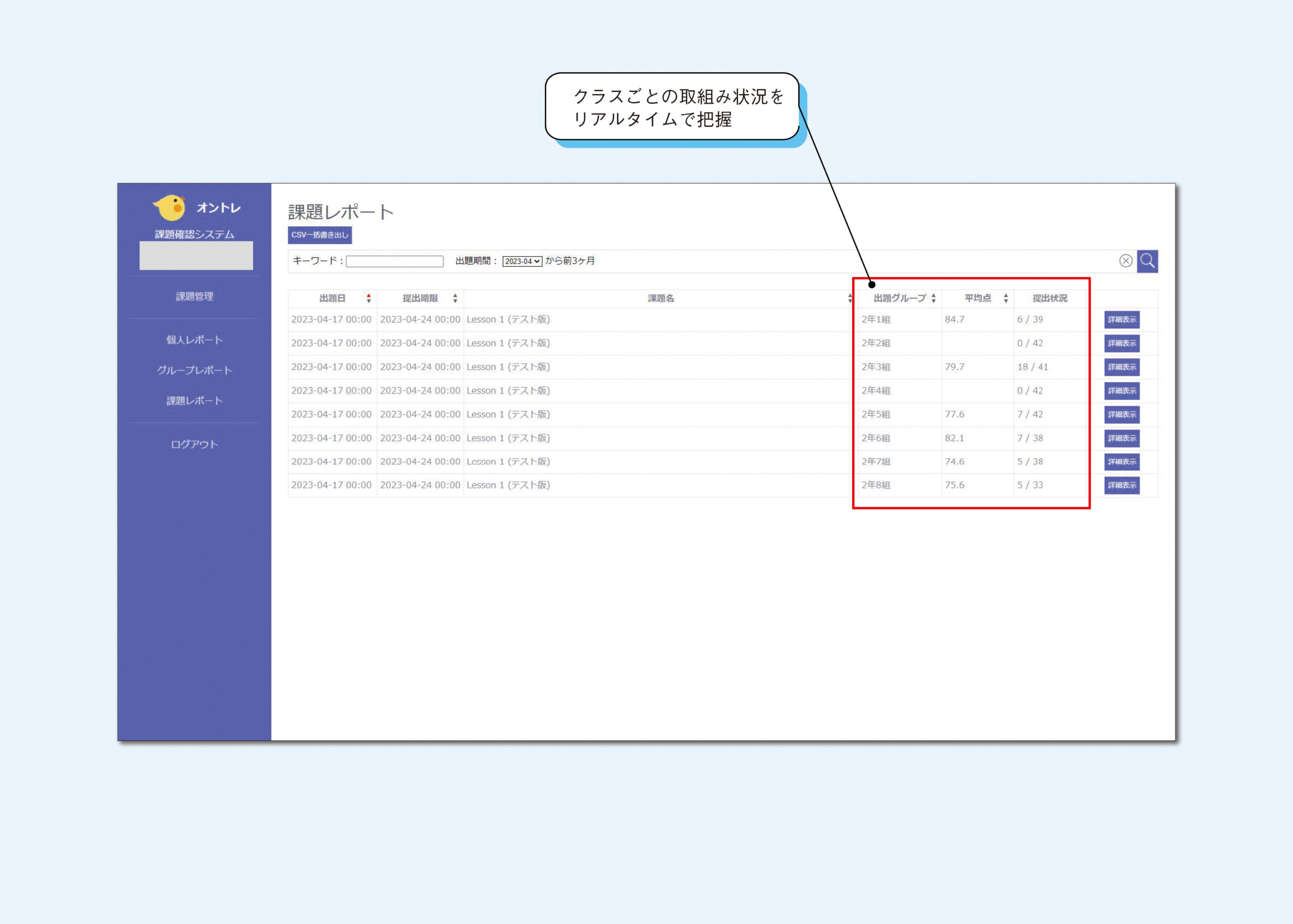Click 課題確認システム sidebar title
The width and height of the screenshot is (1293, 924).
click(x=194, y=234)
